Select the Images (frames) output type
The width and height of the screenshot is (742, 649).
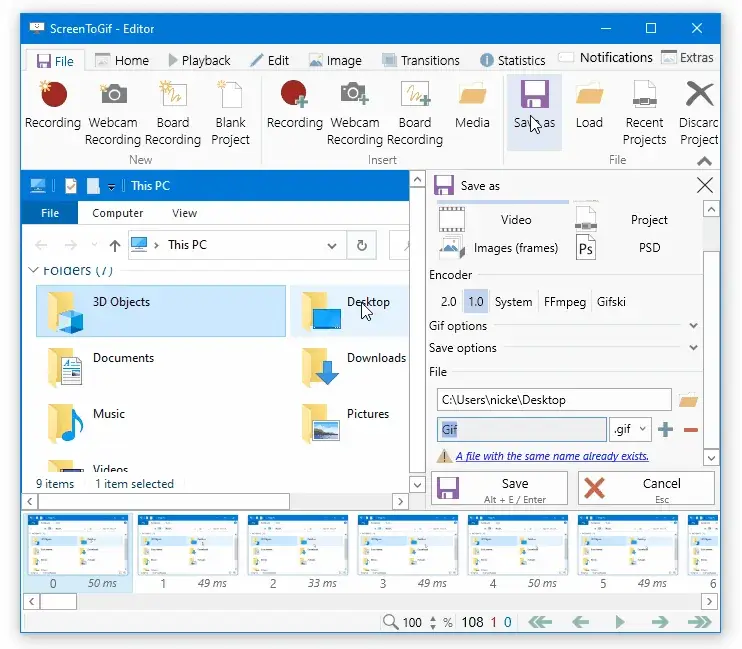[502, 248]
